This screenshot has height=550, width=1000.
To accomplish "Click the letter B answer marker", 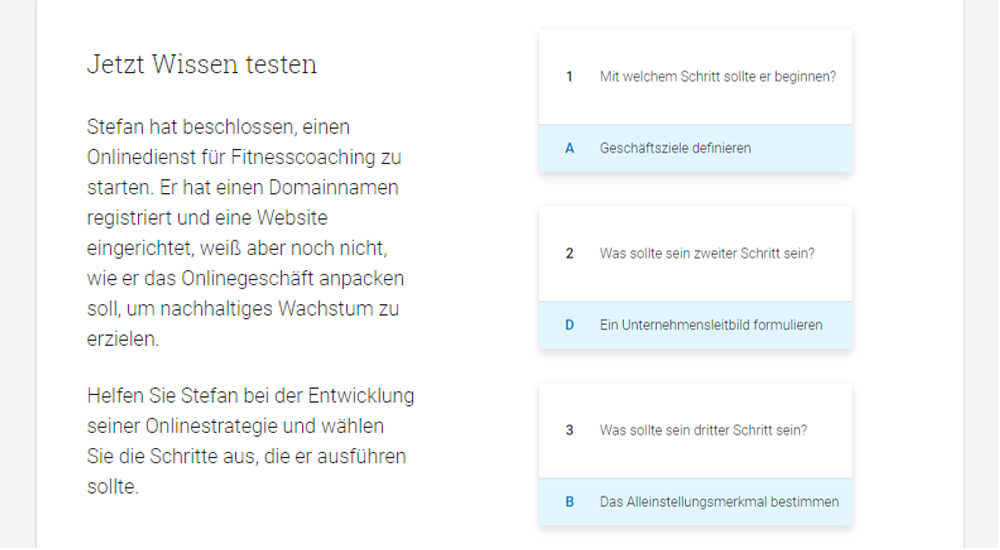I will (570, 502).
